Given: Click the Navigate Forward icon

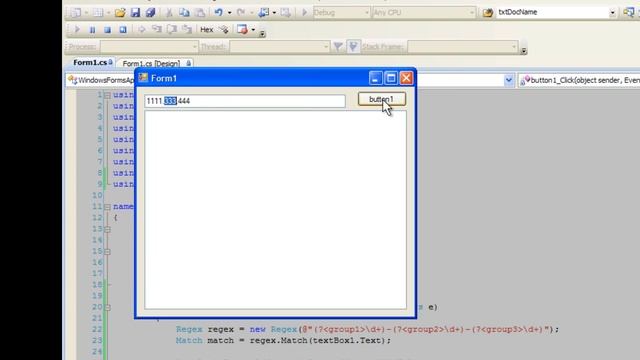Looking at the screenshot, I should pyautogui.click(x=286, y=13).
